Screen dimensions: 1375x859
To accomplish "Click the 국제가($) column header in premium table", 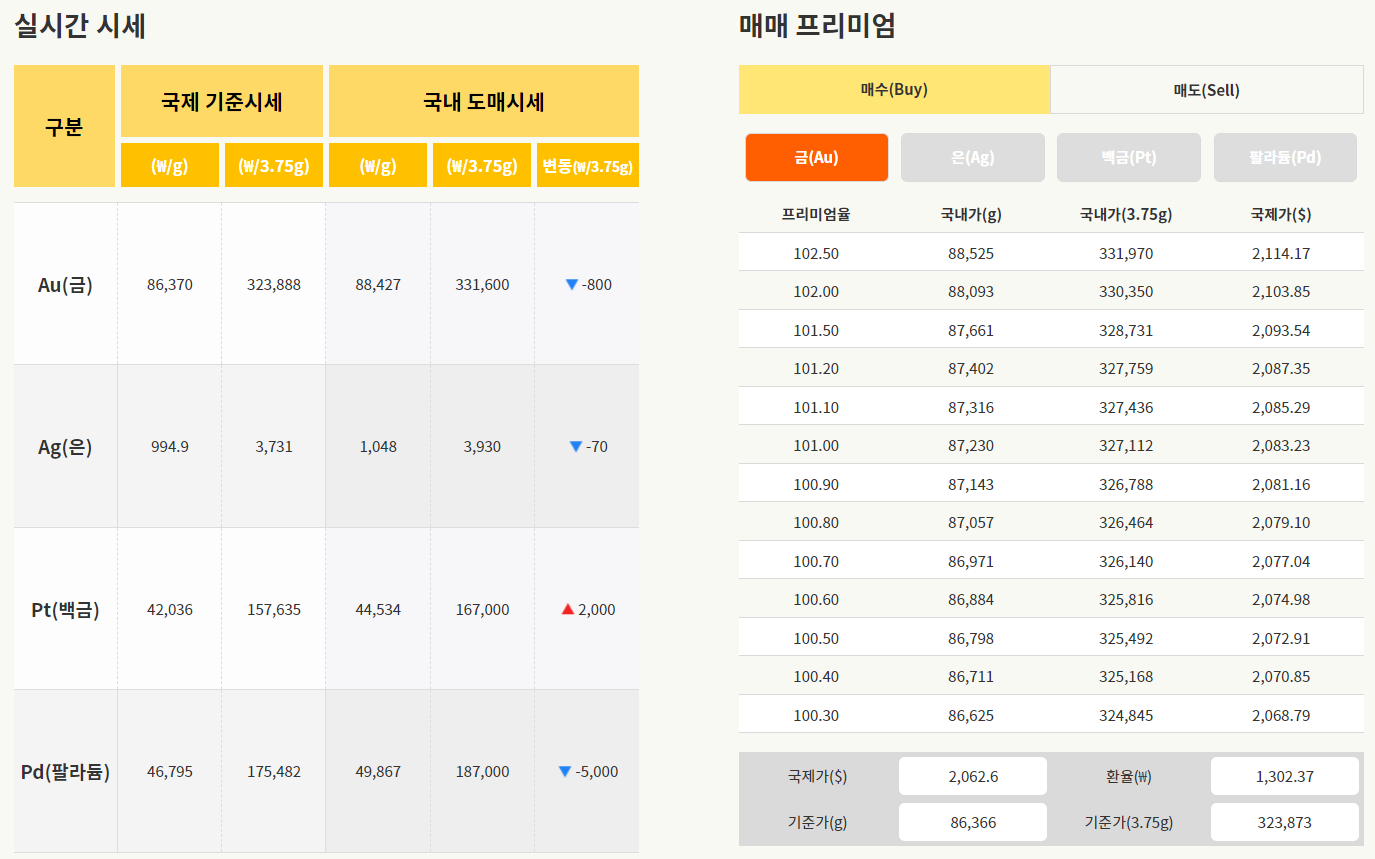I will click(x=1281, y=214).
